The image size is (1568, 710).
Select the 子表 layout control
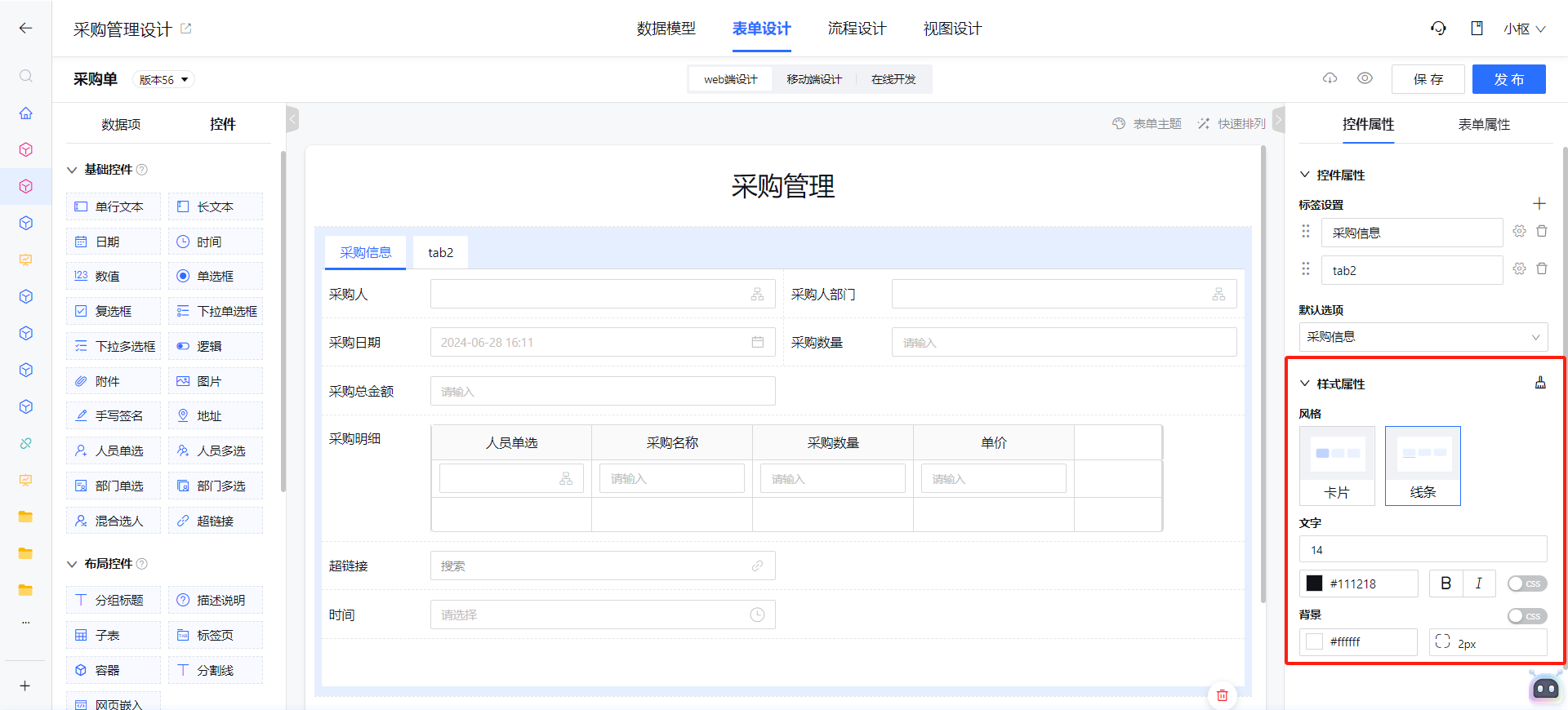114,635
